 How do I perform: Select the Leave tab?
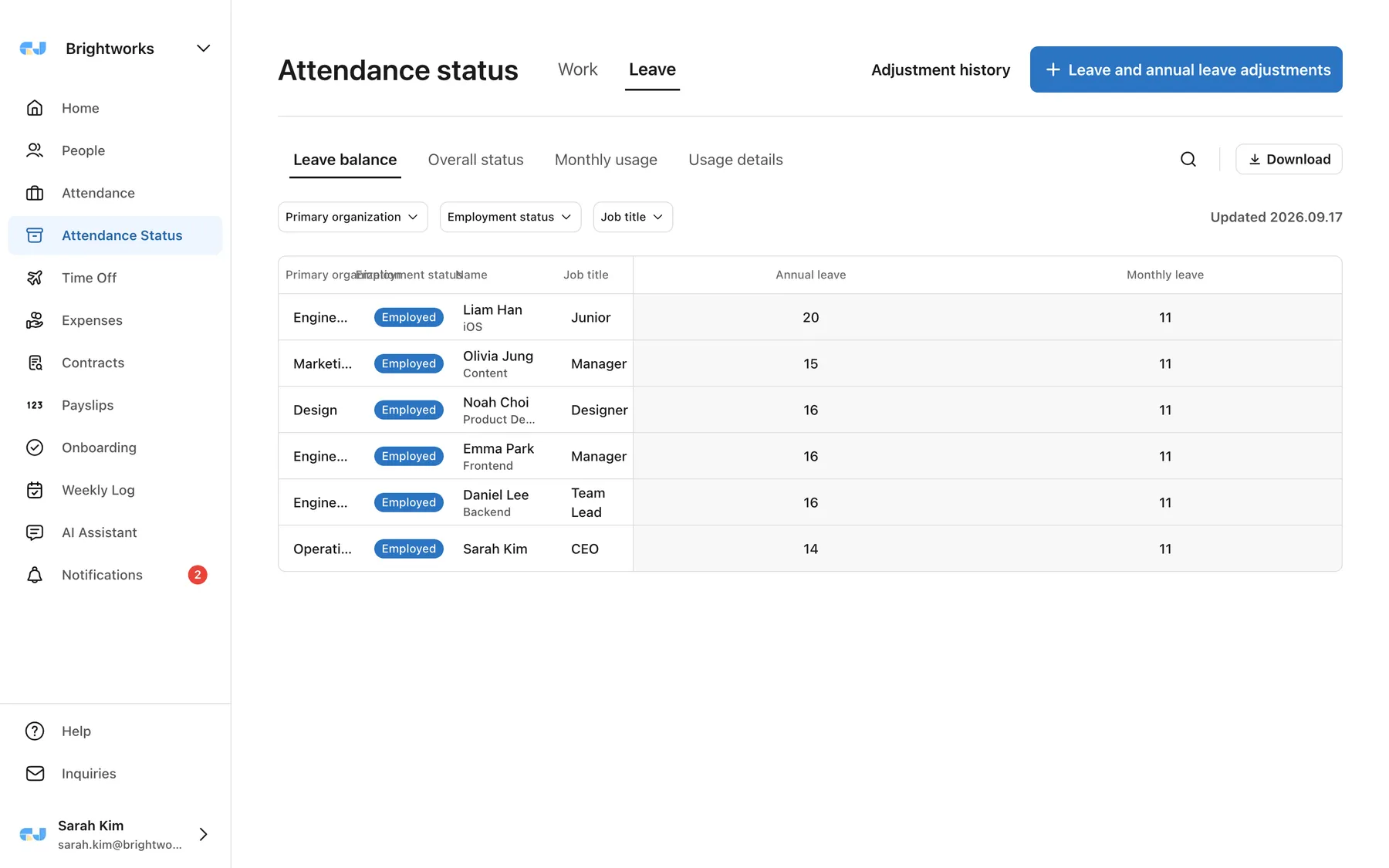pyautogui.click(x=652, y=69)
